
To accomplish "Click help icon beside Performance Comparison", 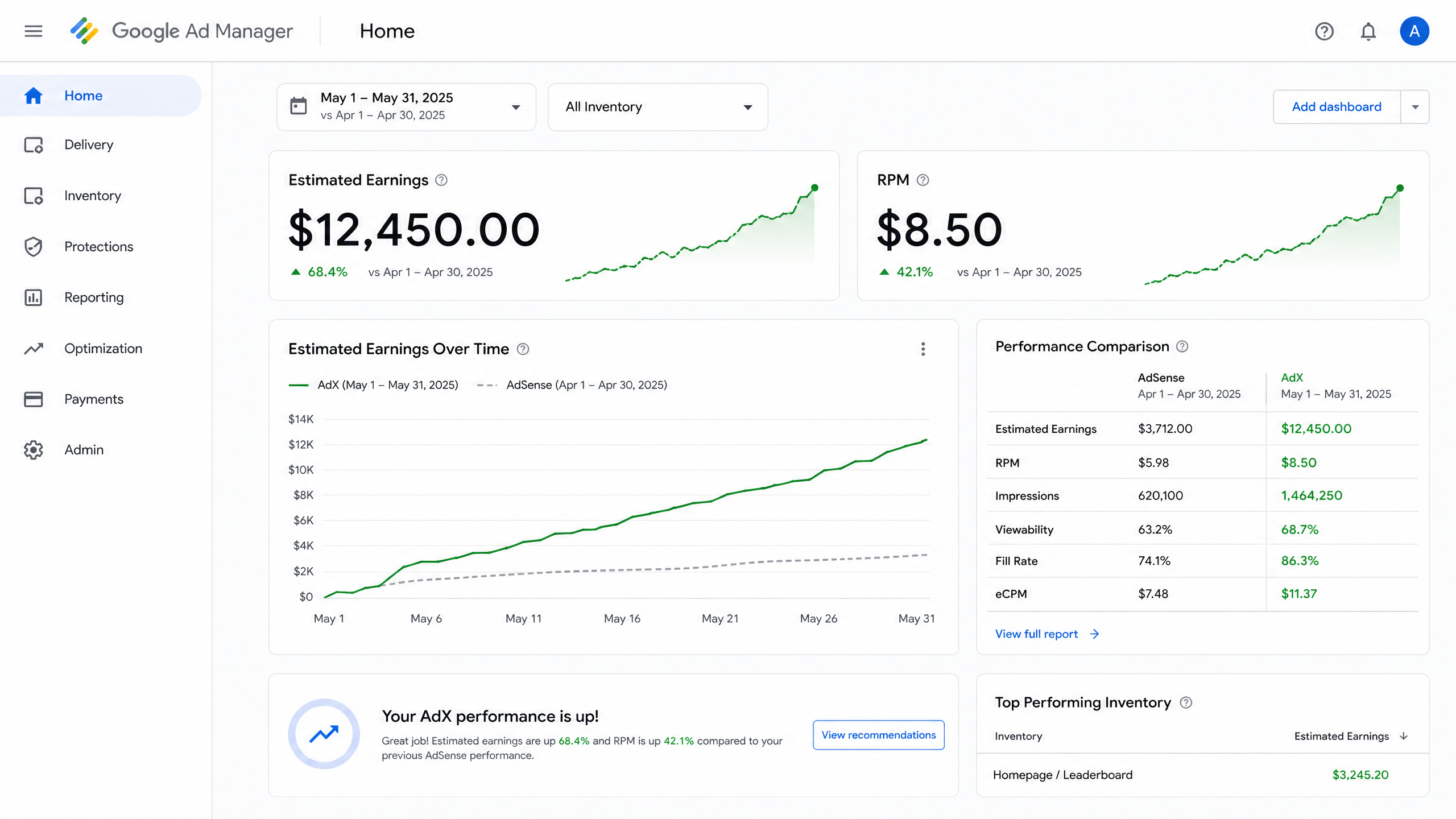I will click(x=1182, y=346).
